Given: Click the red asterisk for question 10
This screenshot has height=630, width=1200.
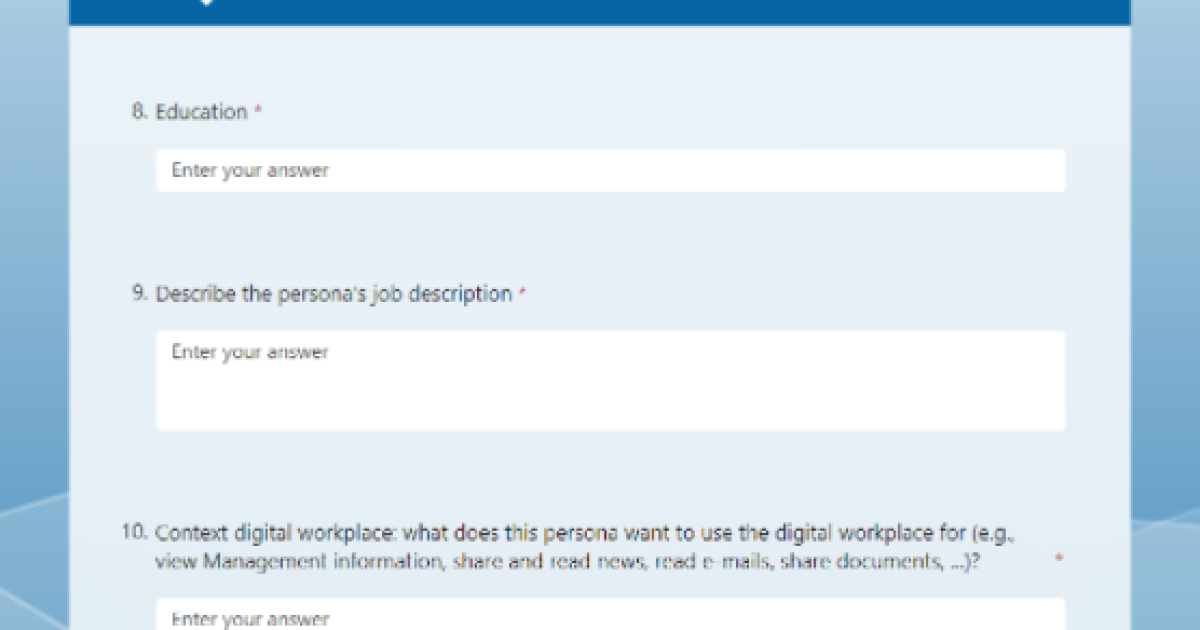Looking at the screenshot, I should 1058,558.
